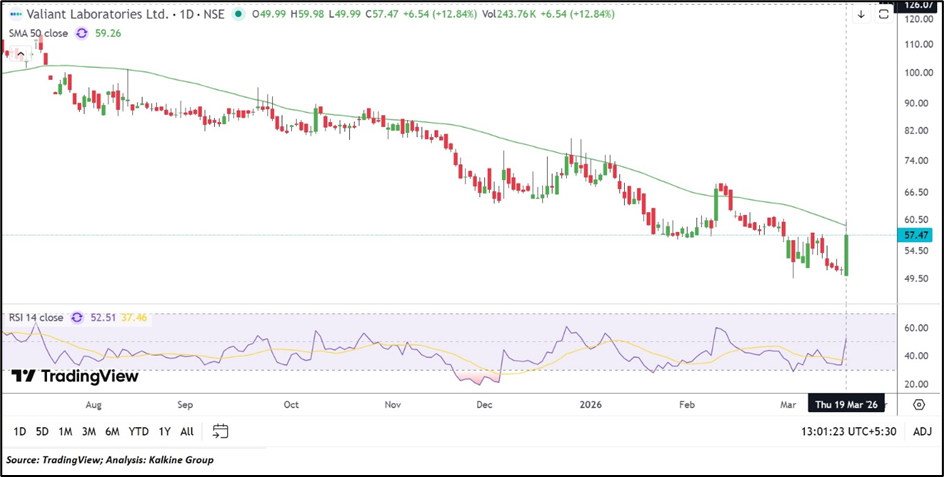This screenshot has width=944, height=477.
Task: Click the SMA 50 close indicator label
Action: pyautogui.click(x=38, y=33)
